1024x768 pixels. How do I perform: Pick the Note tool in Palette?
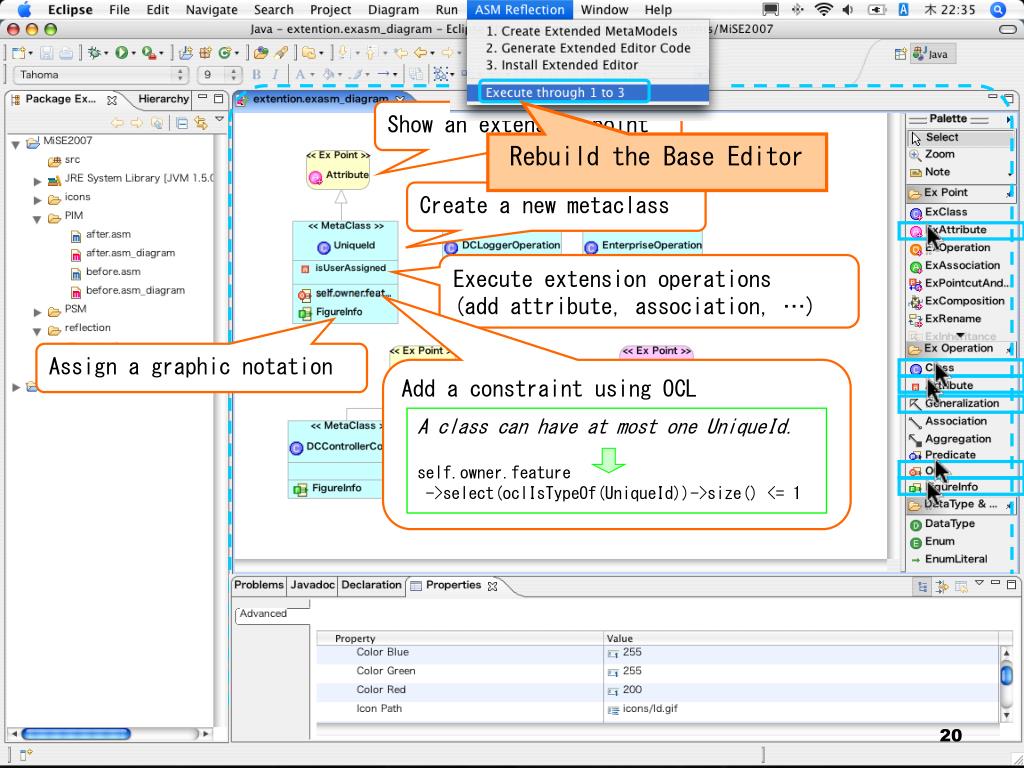(930, 172)
